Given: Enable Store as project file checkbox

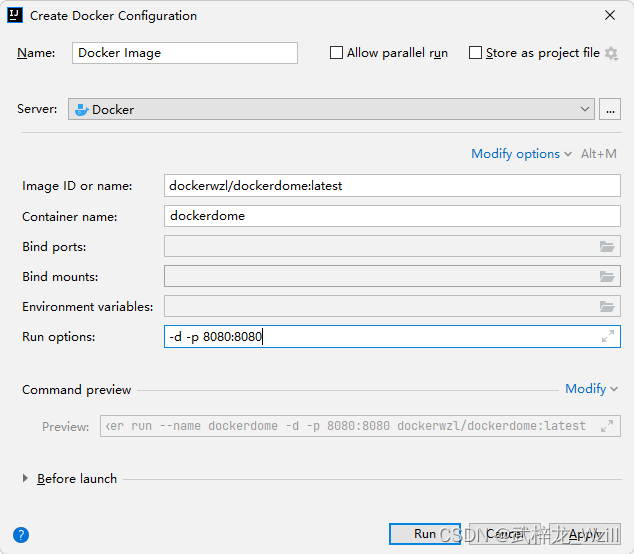Looking at the screenshot, I should point(475,53).
